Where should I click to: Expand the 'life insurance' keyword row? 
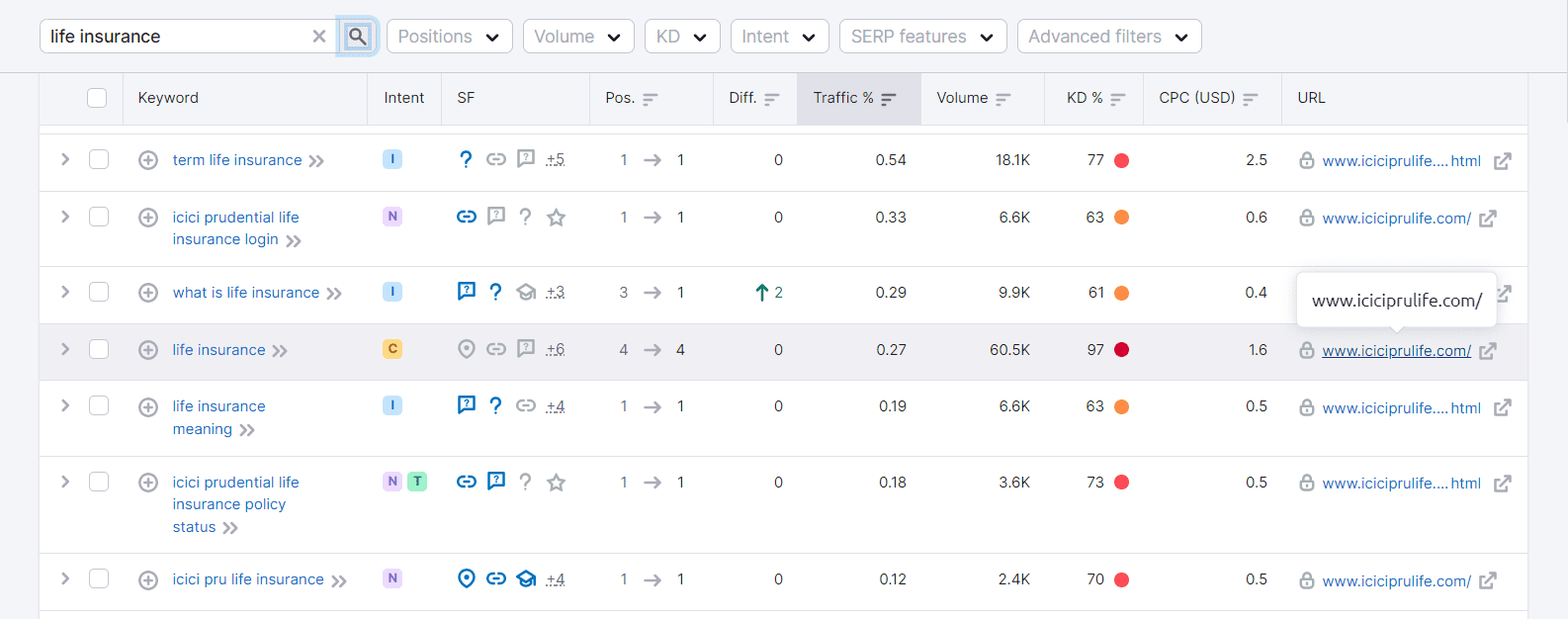click(x=65, y=349)
